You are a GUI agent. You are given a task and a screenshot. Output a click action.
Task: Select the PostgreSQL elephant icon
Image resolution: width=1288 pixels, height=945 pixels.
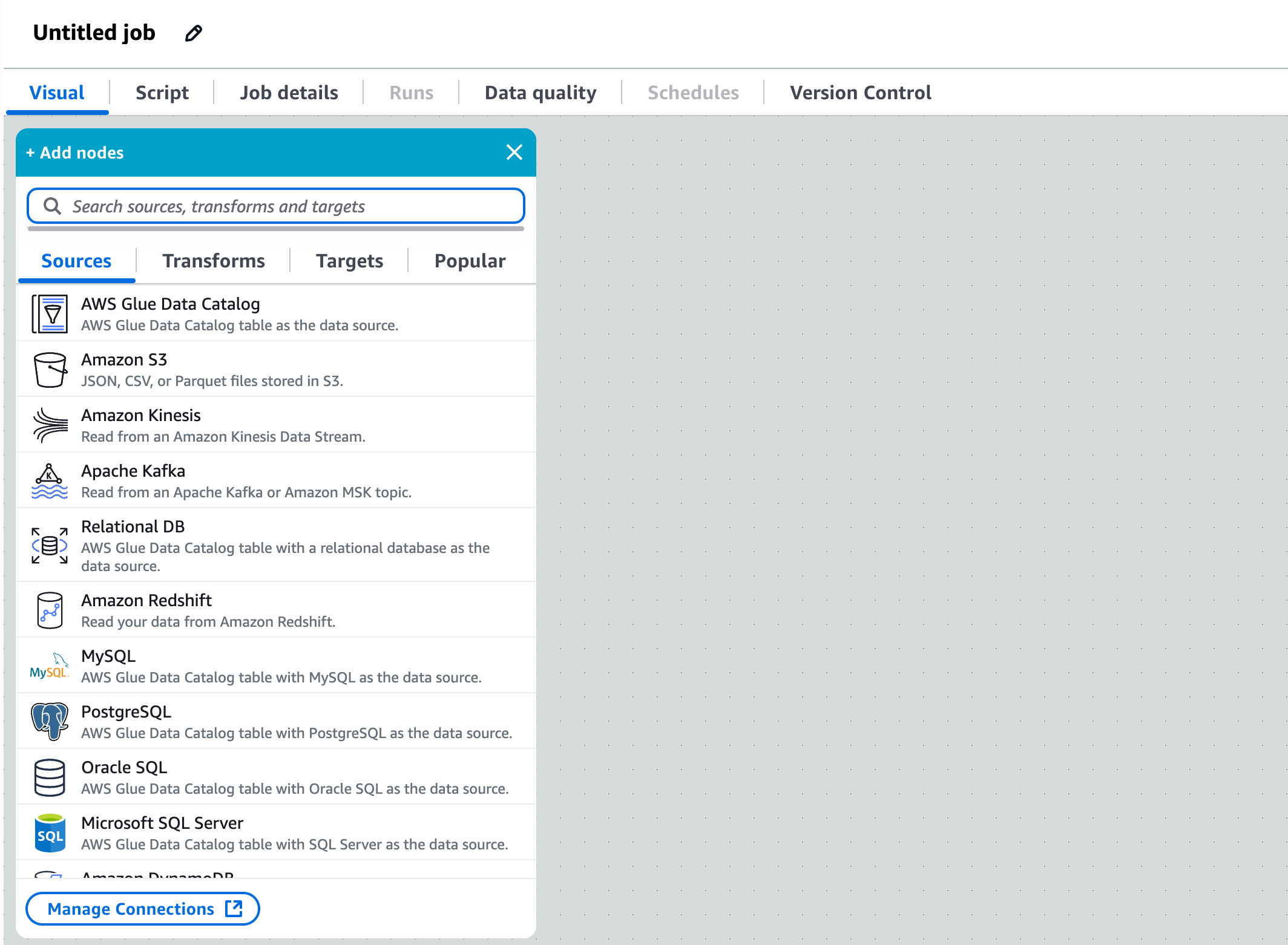50,721
